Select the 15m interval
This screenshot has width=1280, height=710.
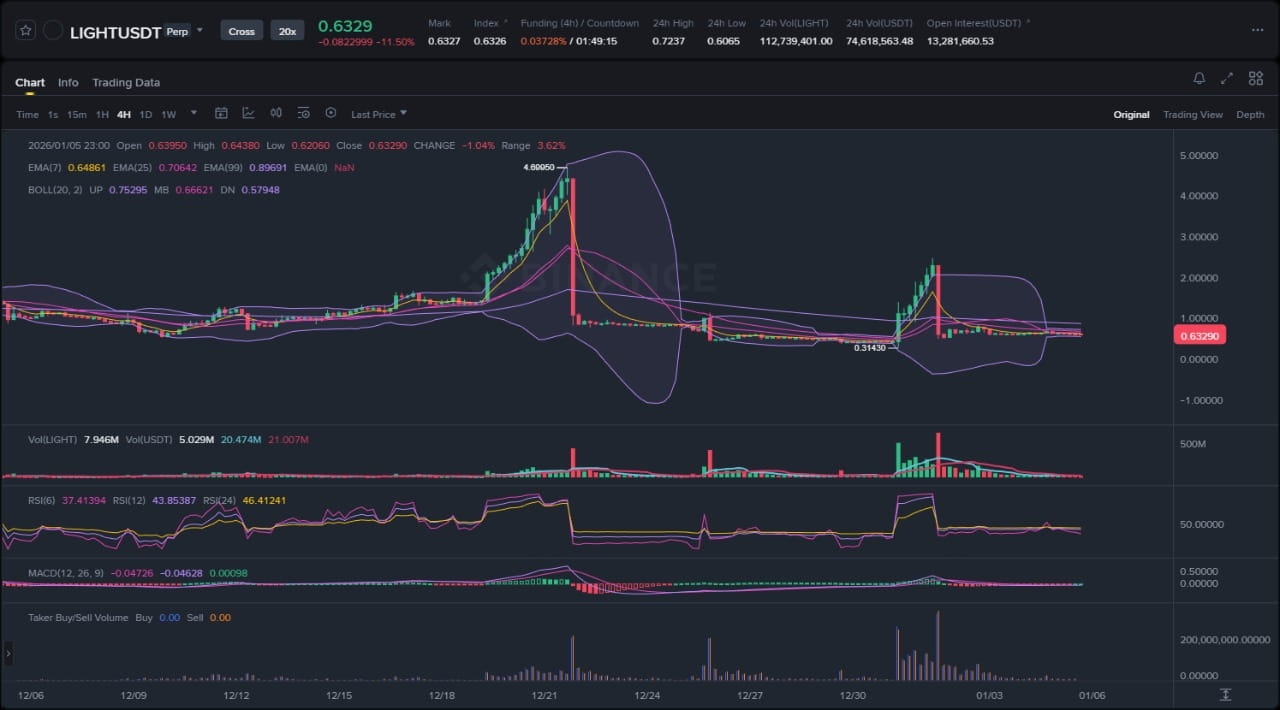[x=77, y=114]
